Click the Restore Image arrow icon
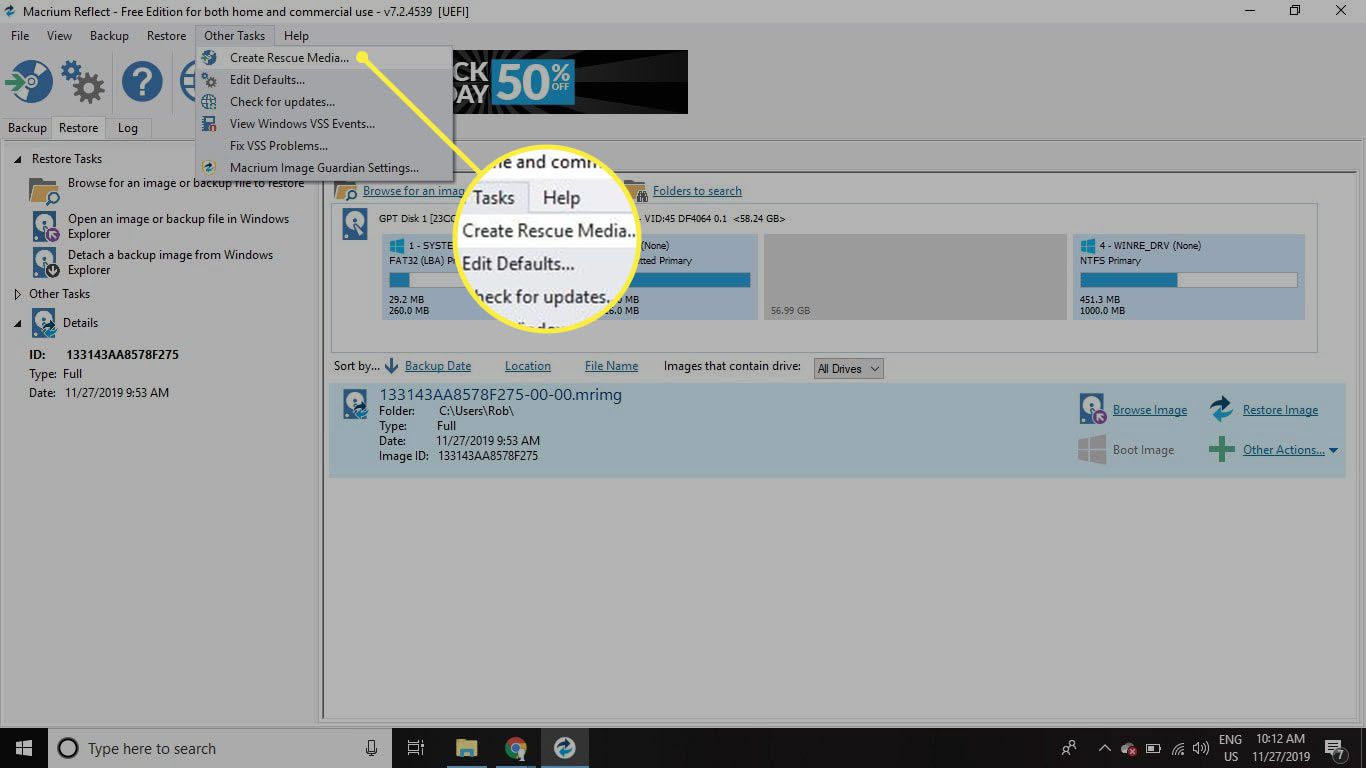Screen dimensions: 1366x768 pos(1221,409)
